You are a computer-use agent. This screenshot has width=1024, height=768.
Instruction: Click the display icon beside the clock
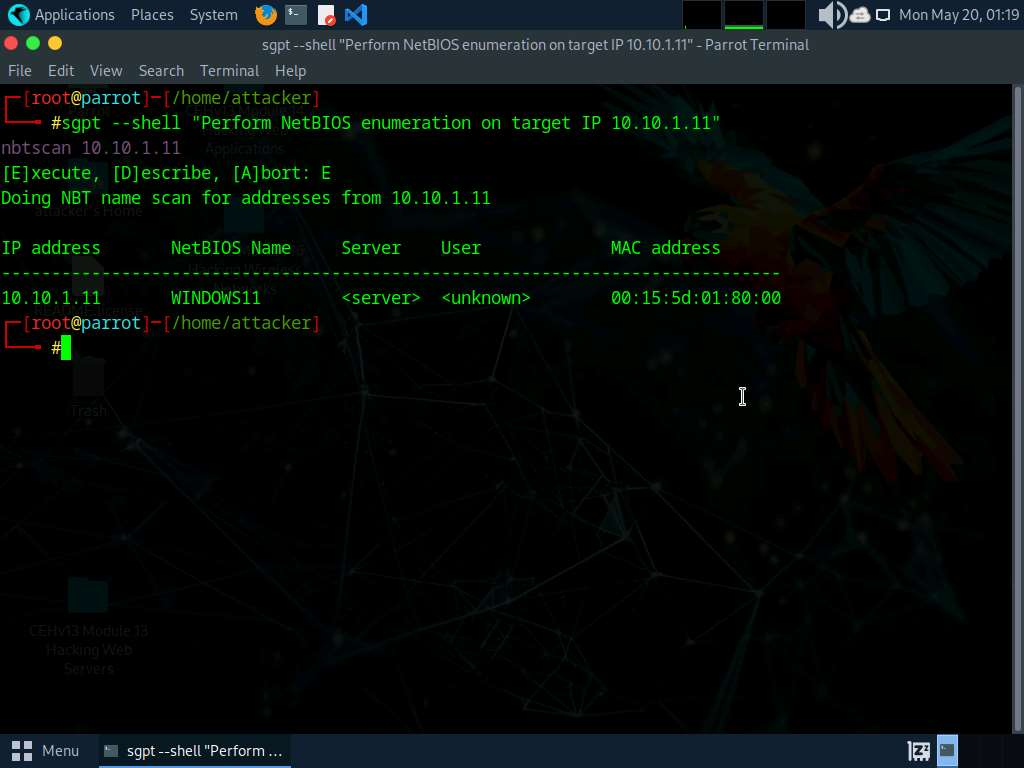coord(883,15)
